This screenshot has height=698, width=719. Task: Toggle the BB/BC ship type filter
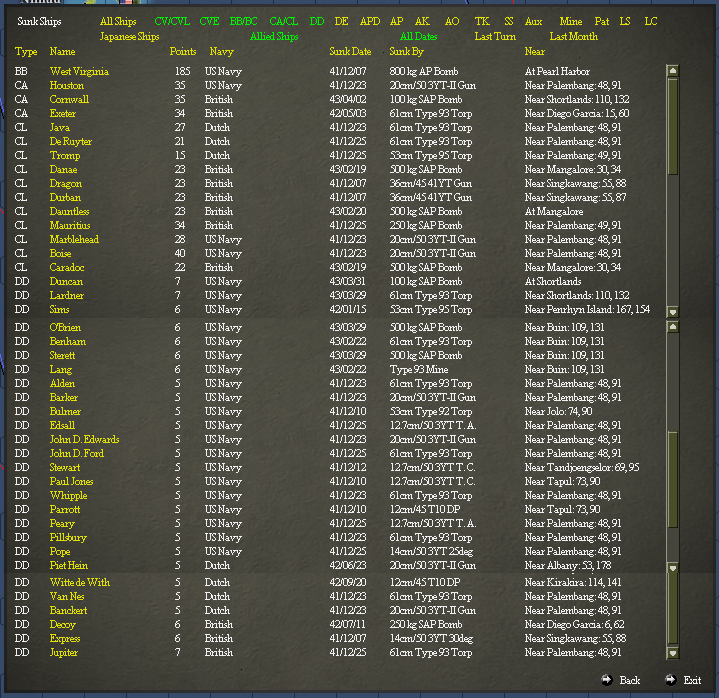click(243, 22)
